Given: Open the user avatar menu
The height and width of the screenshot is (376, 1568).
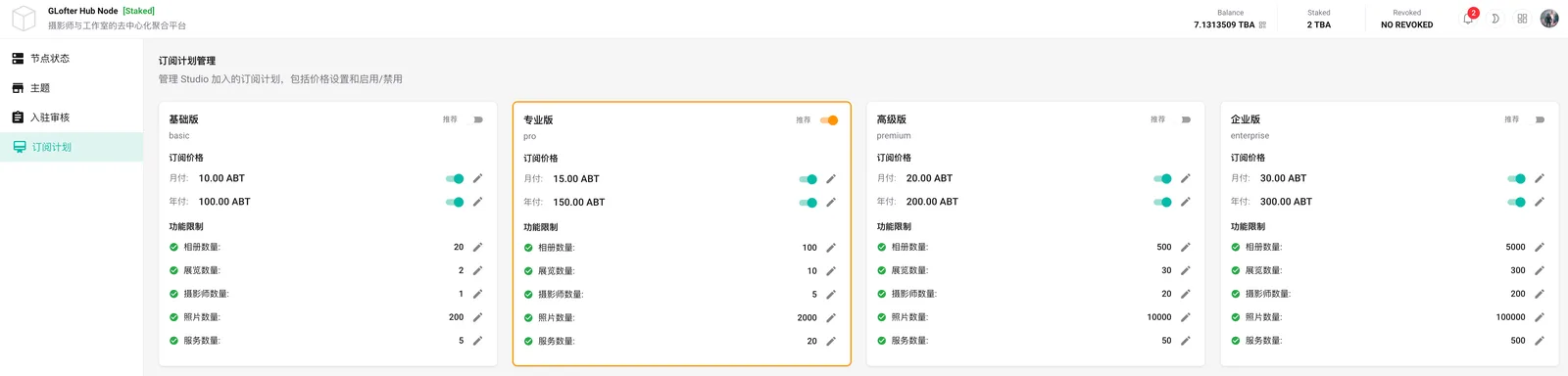Looking at the screenshot, I should click(1549, 19).
